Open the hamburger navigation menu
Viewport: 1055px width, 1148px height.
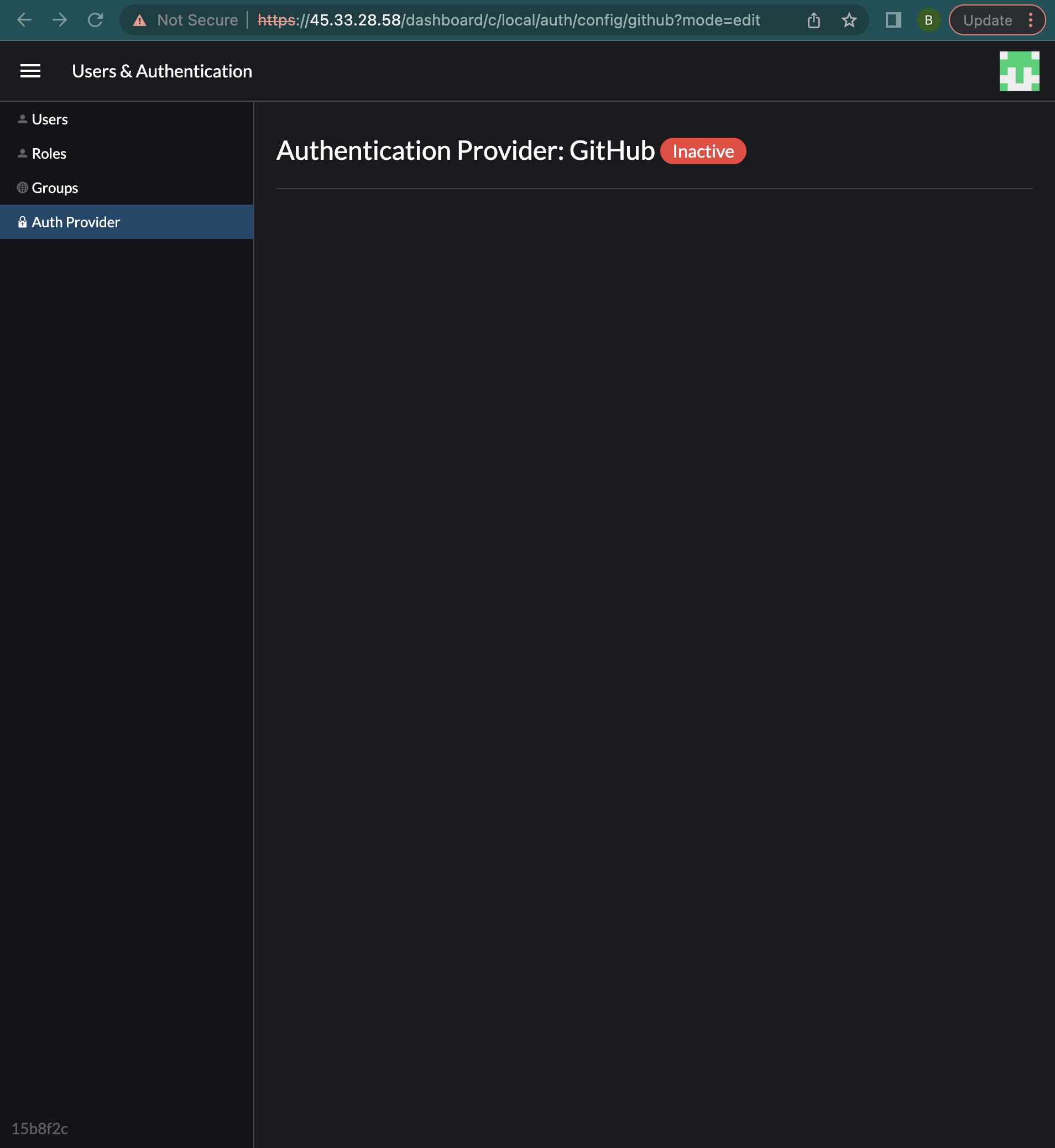tap(30, 71)
